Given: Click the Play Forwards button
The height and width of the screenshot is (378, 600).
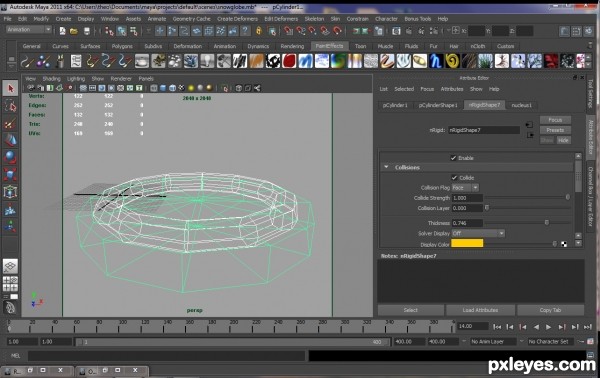Looking at the screenshot, I should point(548,327).
